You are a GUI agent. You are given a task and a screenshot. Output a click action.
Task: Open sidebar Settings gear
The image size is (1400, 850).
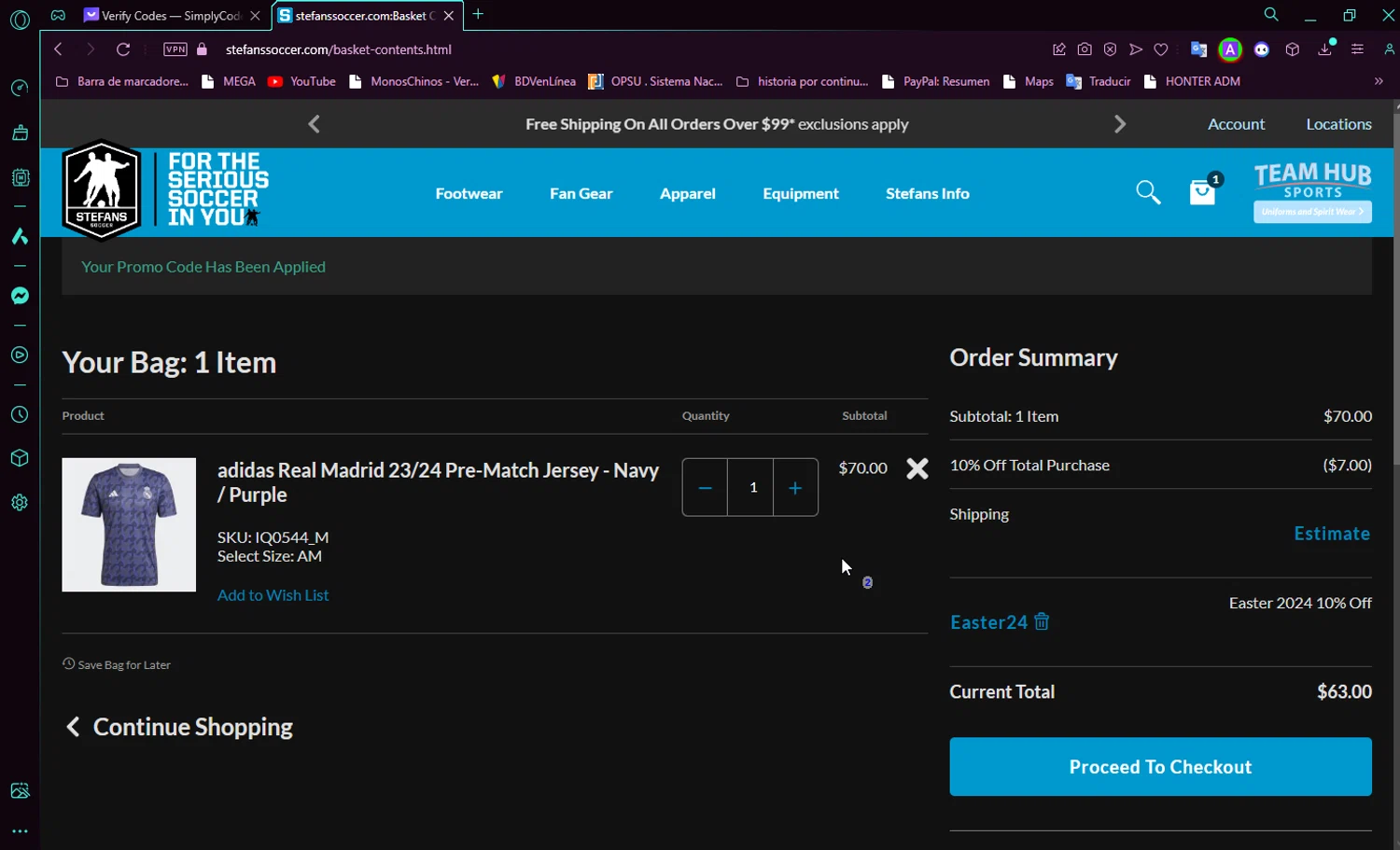20,502
